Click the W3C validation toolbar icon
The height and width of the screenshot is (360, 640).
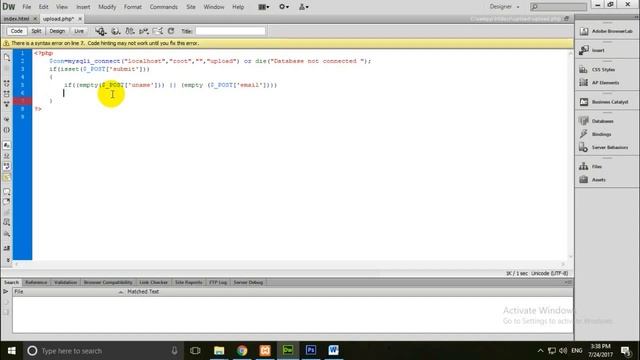[x=144, y=31]
